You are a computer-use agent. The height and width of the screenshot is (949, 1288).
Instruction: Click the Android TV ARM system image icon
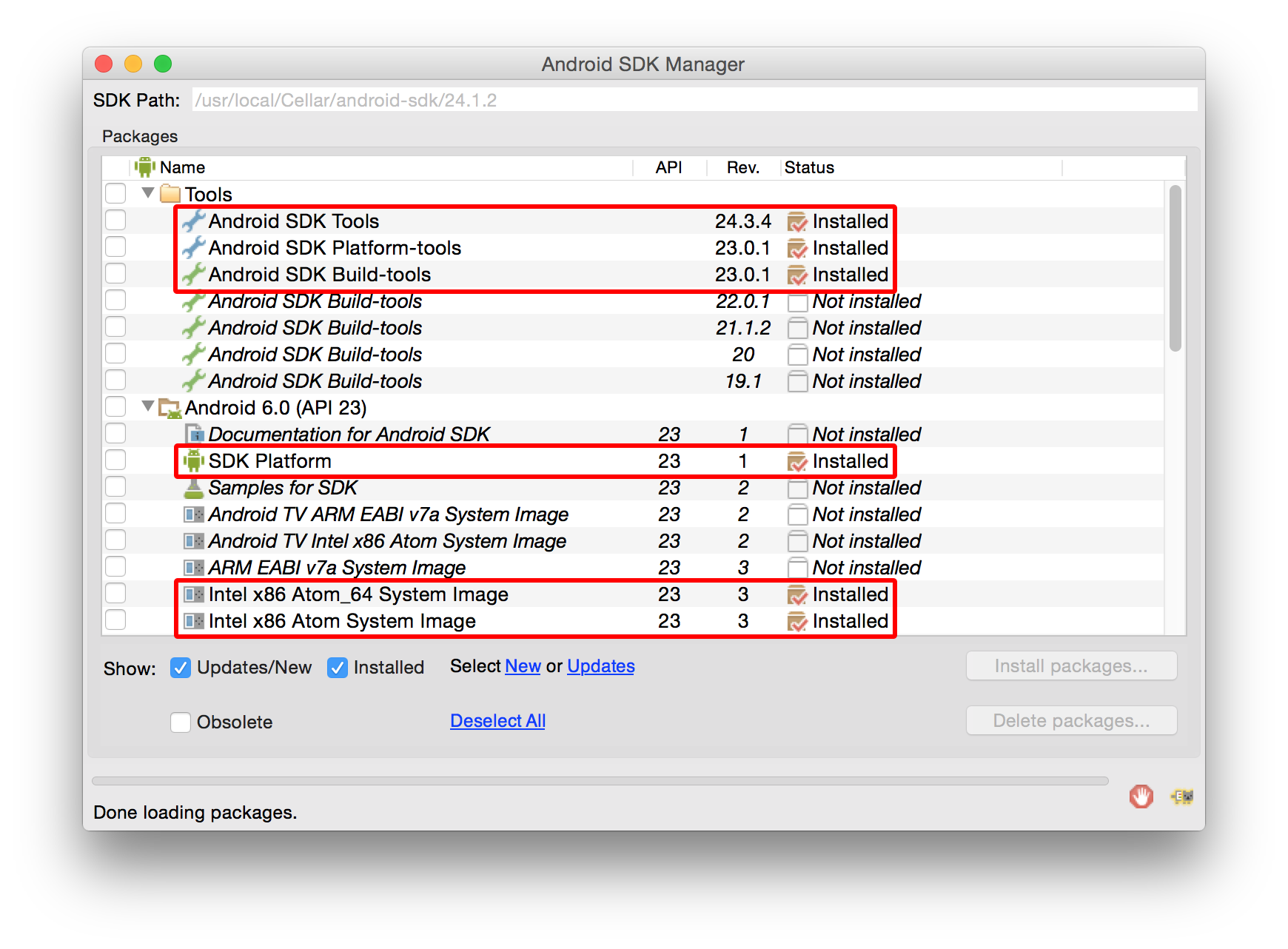click(x=194, y=514)
